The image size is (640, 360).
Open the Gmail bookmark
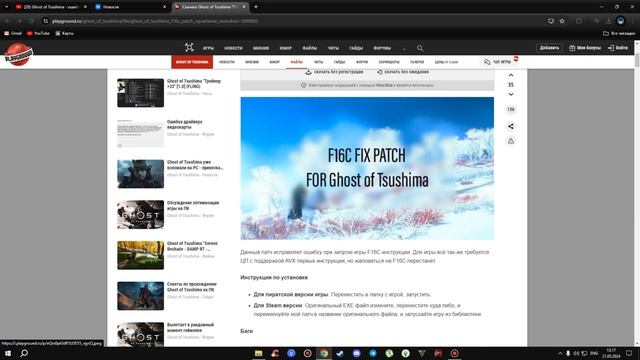(x=13, y=33)
